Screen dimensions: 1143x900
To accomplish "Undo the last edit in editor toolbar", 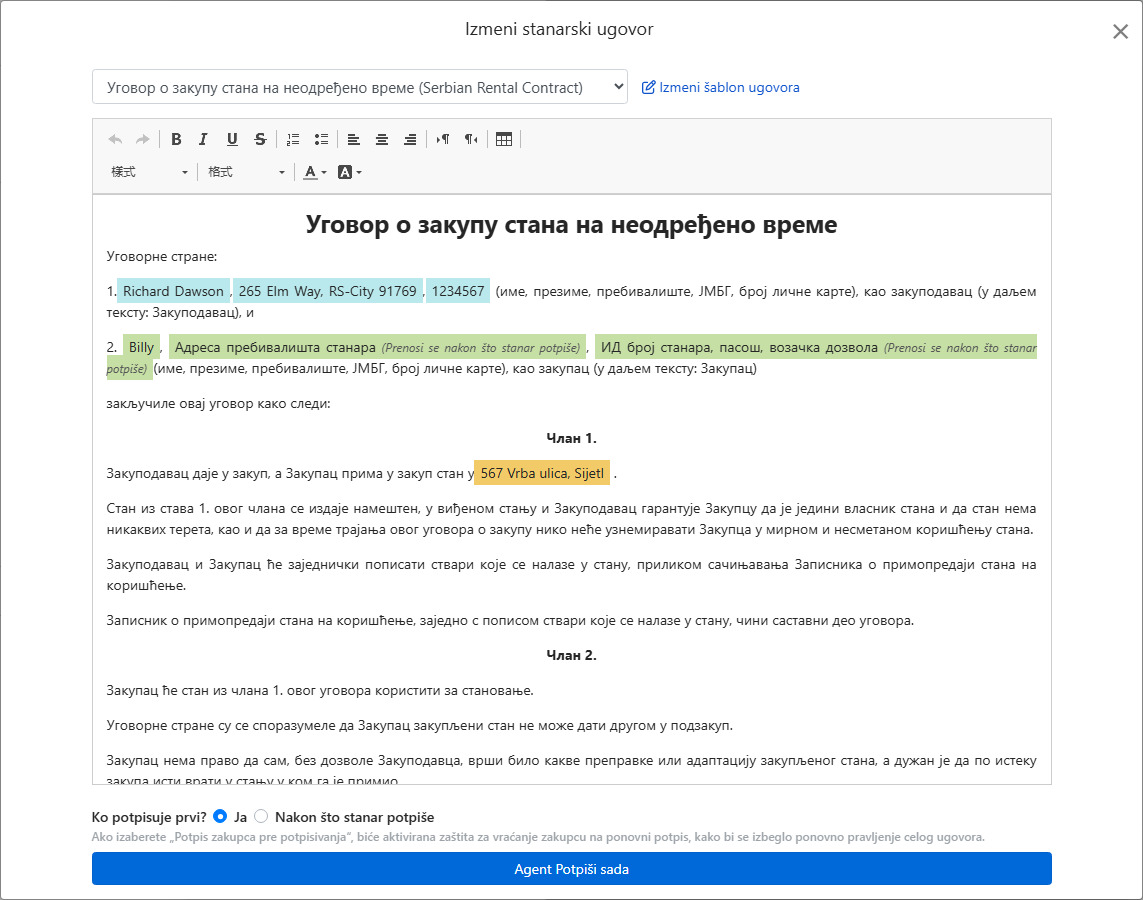I will click(115, 139).
